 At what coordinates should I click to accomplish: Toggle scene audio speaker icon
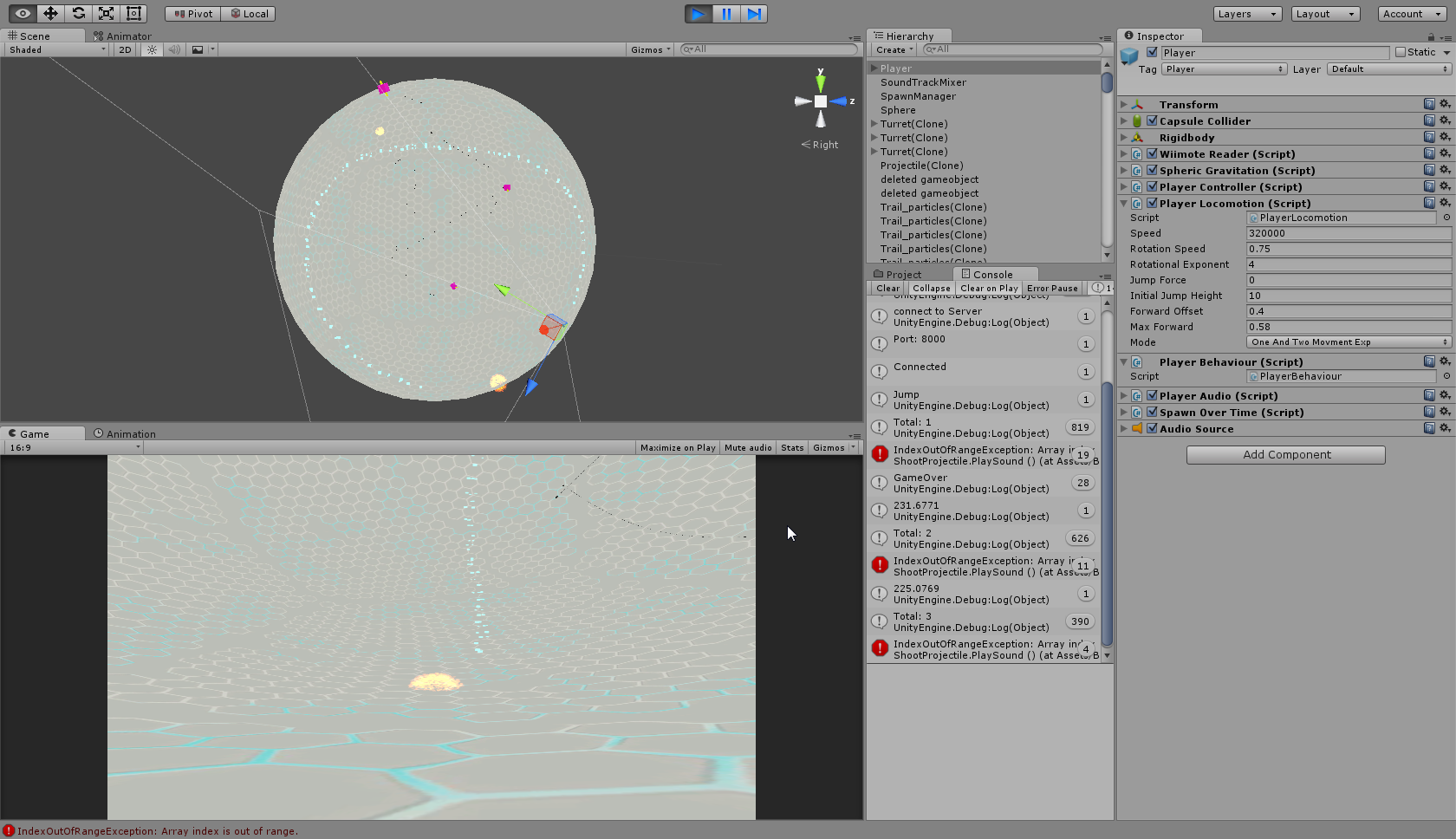174,49
